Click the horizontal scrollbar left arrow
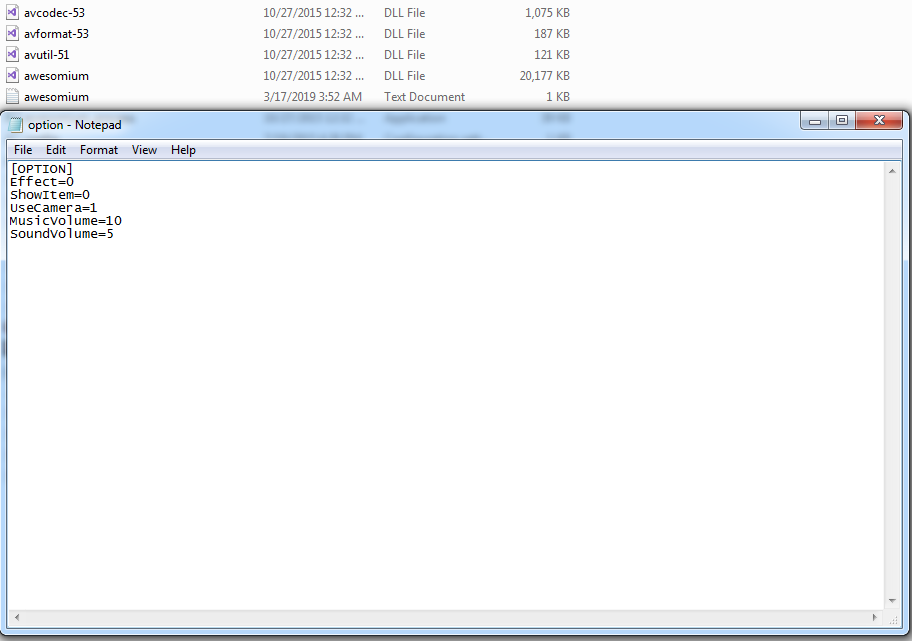The image size is (912, 641). pyautogui.click(x=17, y=617)
